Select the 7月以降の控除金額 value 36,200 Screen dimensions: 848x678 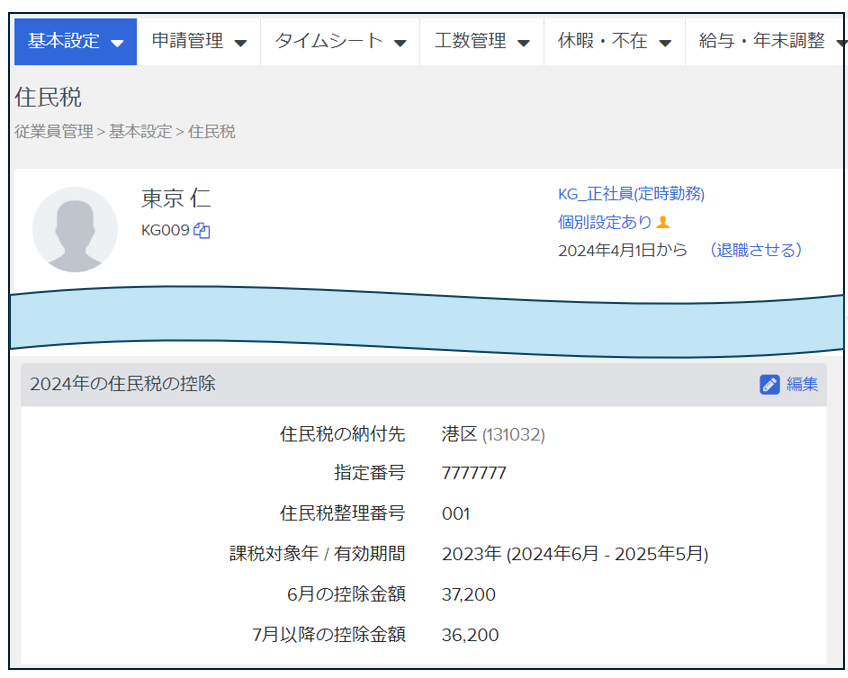tap(470, 635)
